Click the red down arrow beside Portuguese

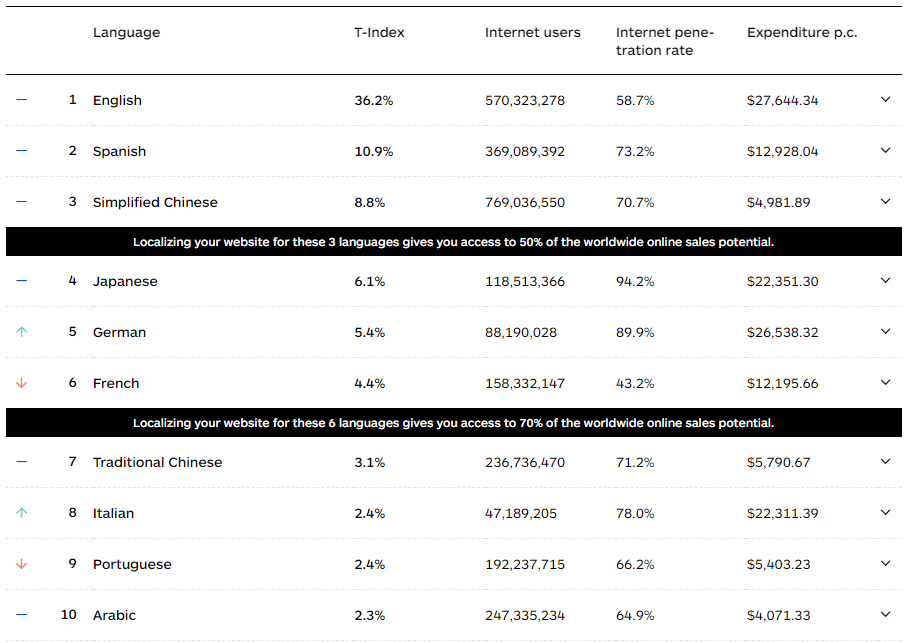(22, 564)
